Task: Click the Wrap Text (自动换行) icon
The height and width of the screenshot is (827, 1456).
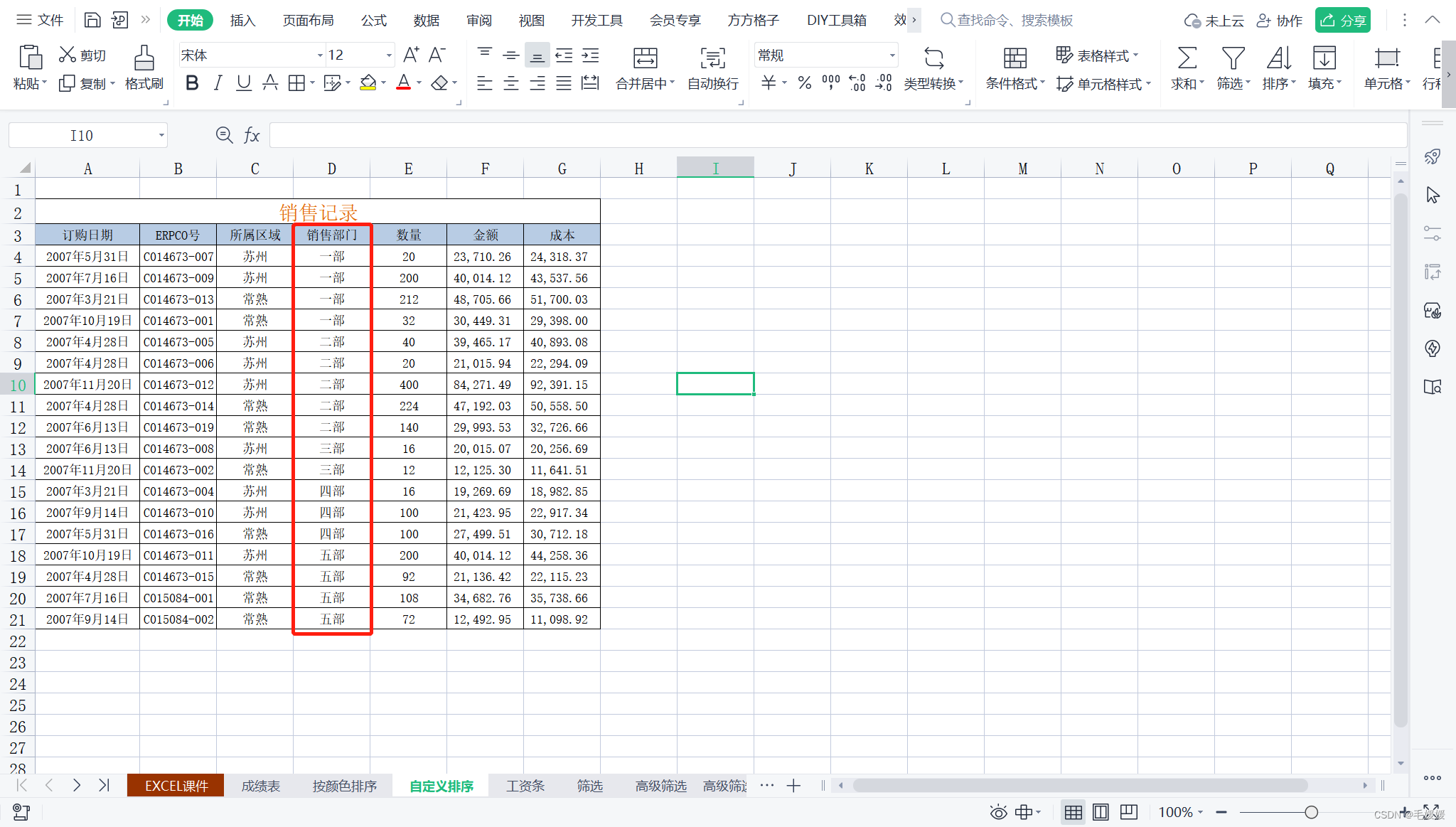Action: point(712,58)
